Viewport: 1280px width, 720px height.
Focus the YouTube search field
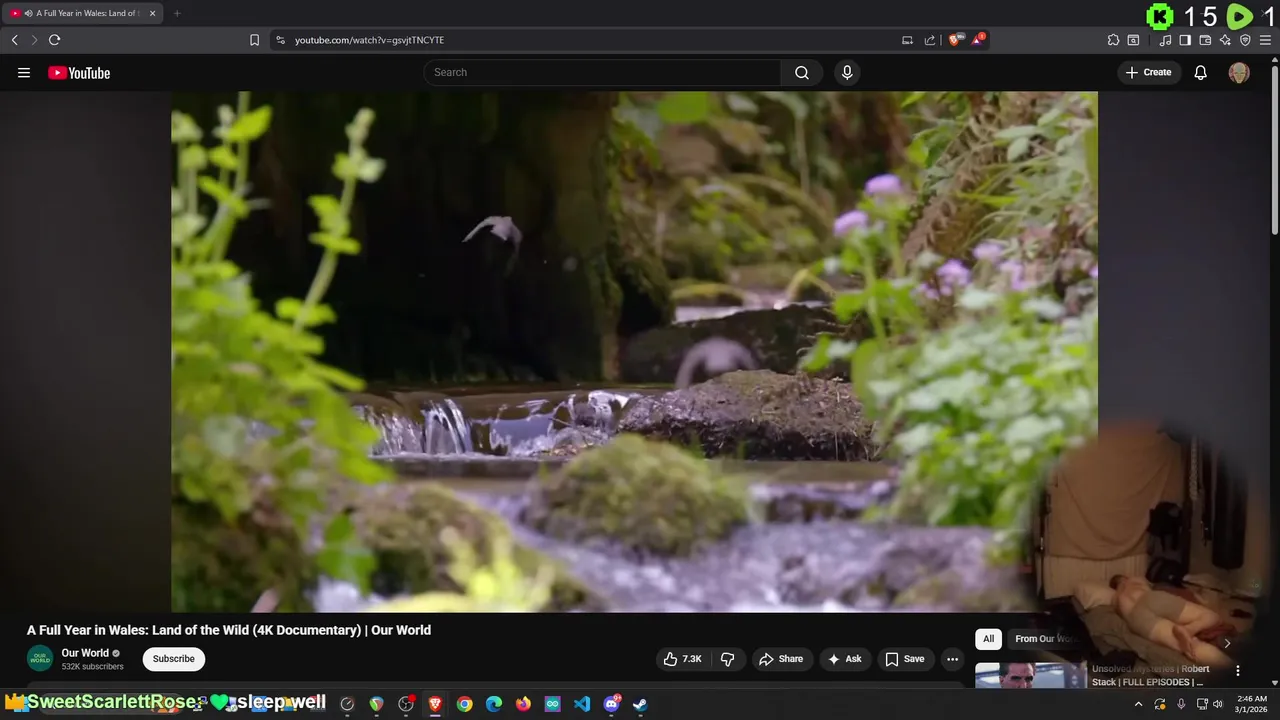pos(602,72)
